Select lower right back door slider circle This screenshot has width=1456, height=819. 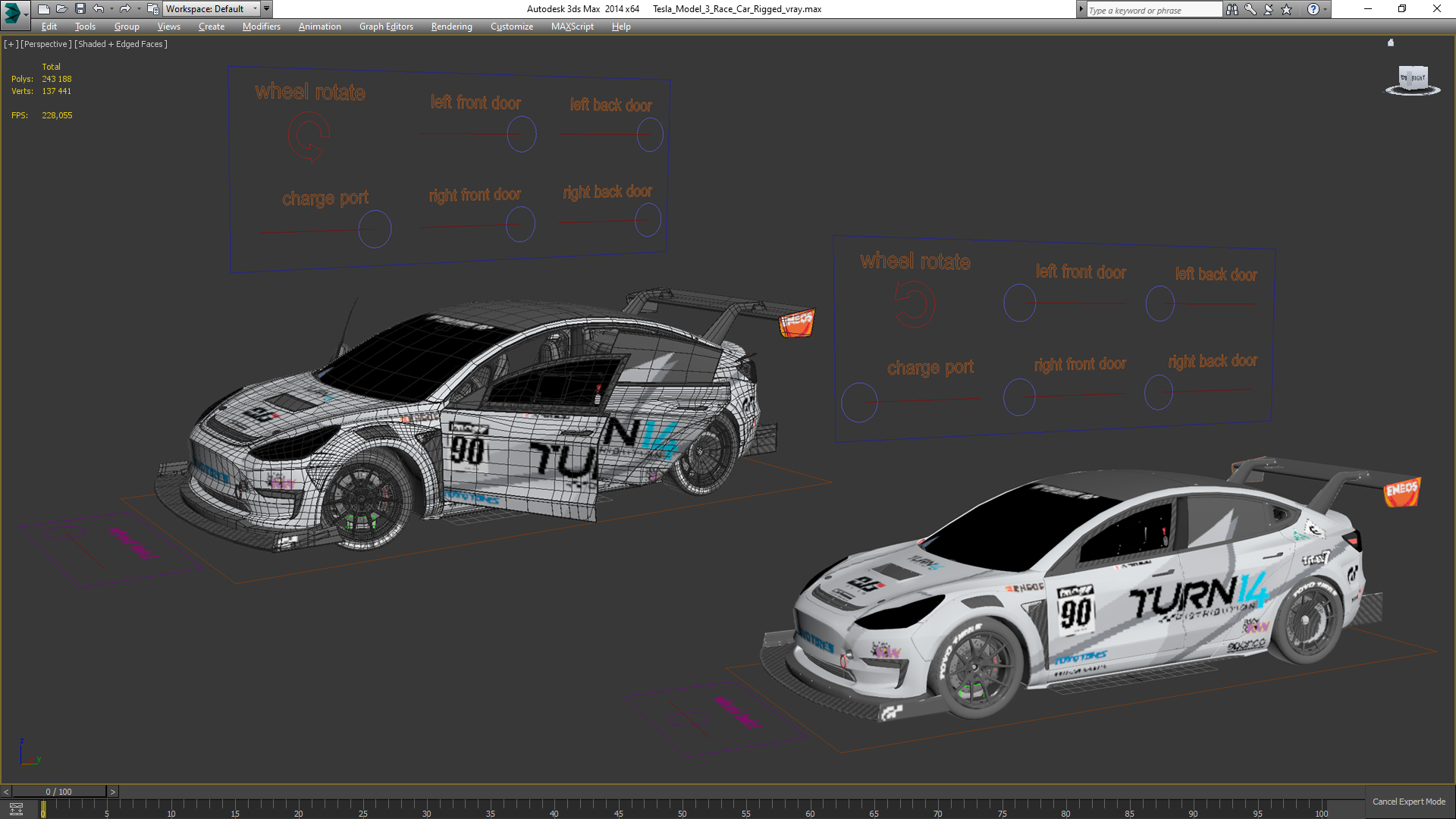click(1159, 392)
